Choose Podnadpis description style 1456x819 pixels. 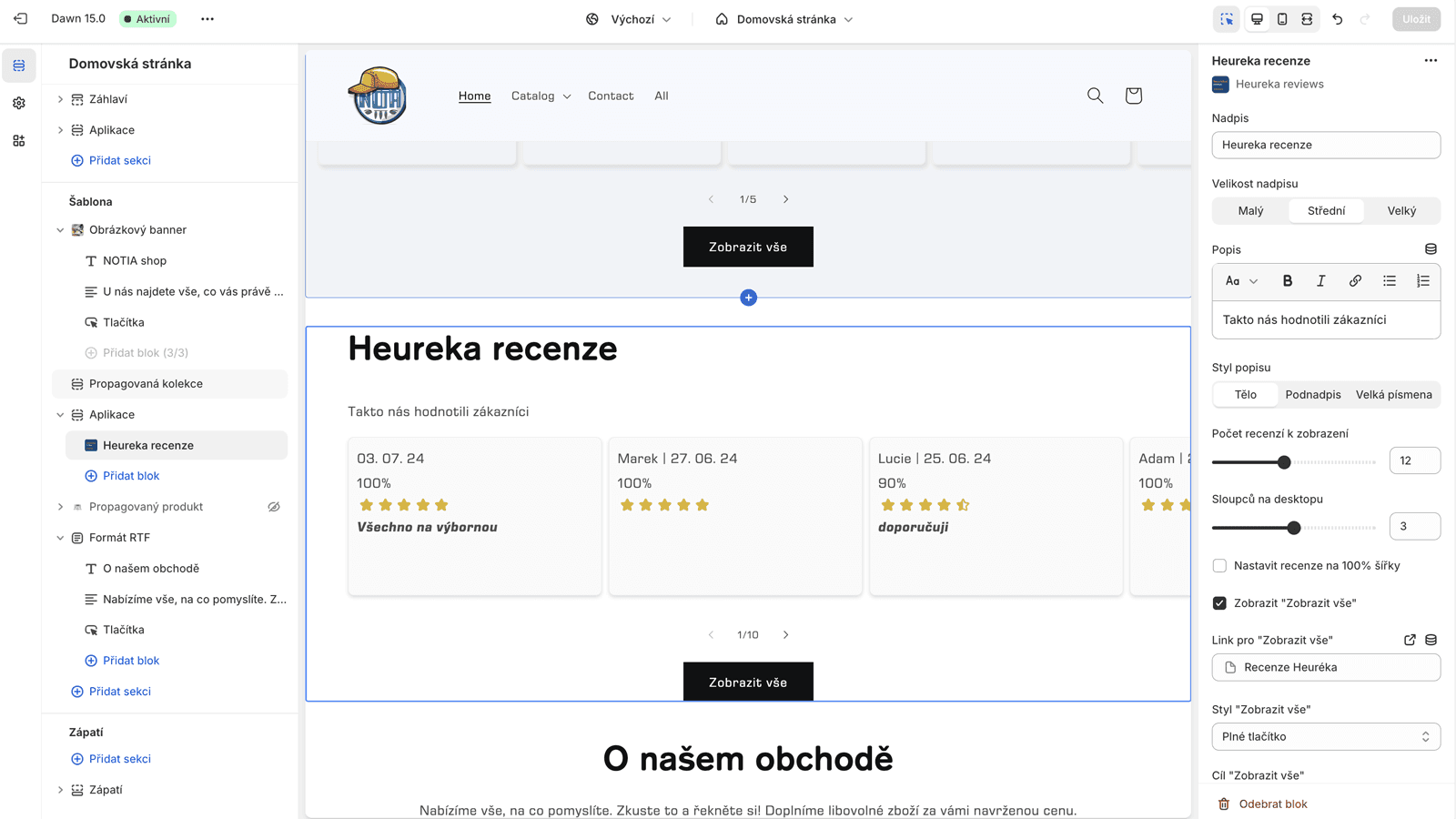tap(1312, 395)
